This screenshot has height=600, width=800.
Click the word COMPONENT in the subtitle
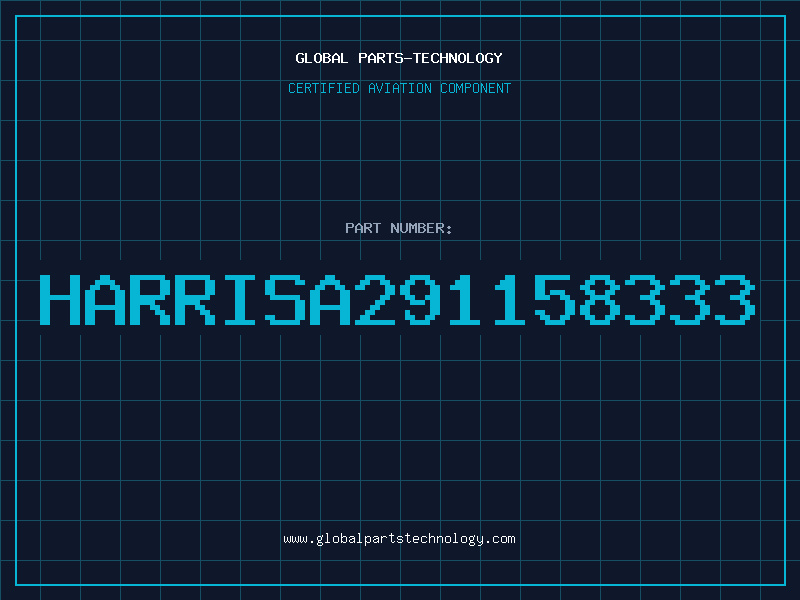[475, 88]
